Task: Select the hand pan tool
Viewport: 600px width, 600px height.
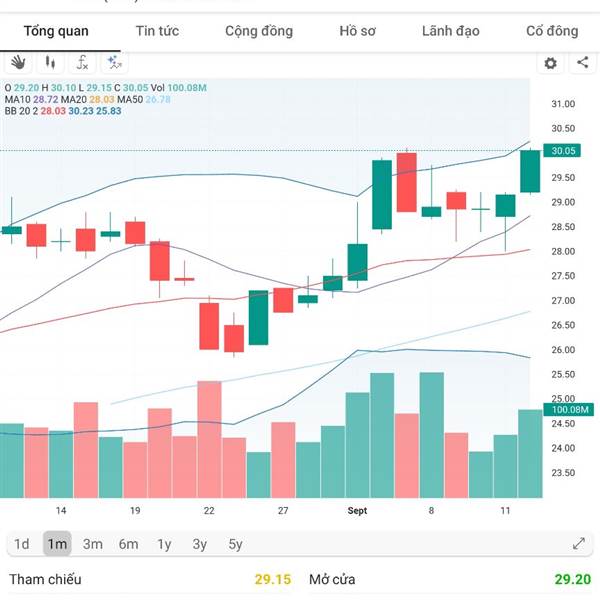Action: [18, 63]
